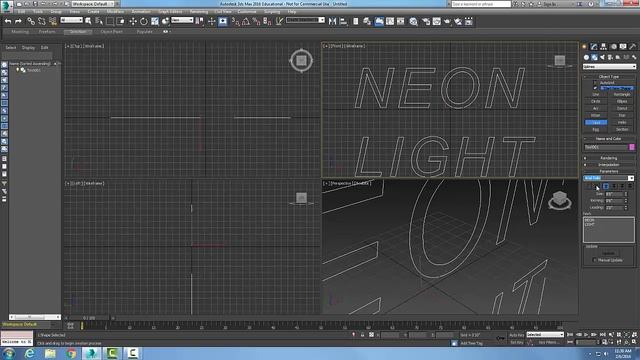
Task: Select the Unlink Selection tool
Action: click(x=42, y=21)
